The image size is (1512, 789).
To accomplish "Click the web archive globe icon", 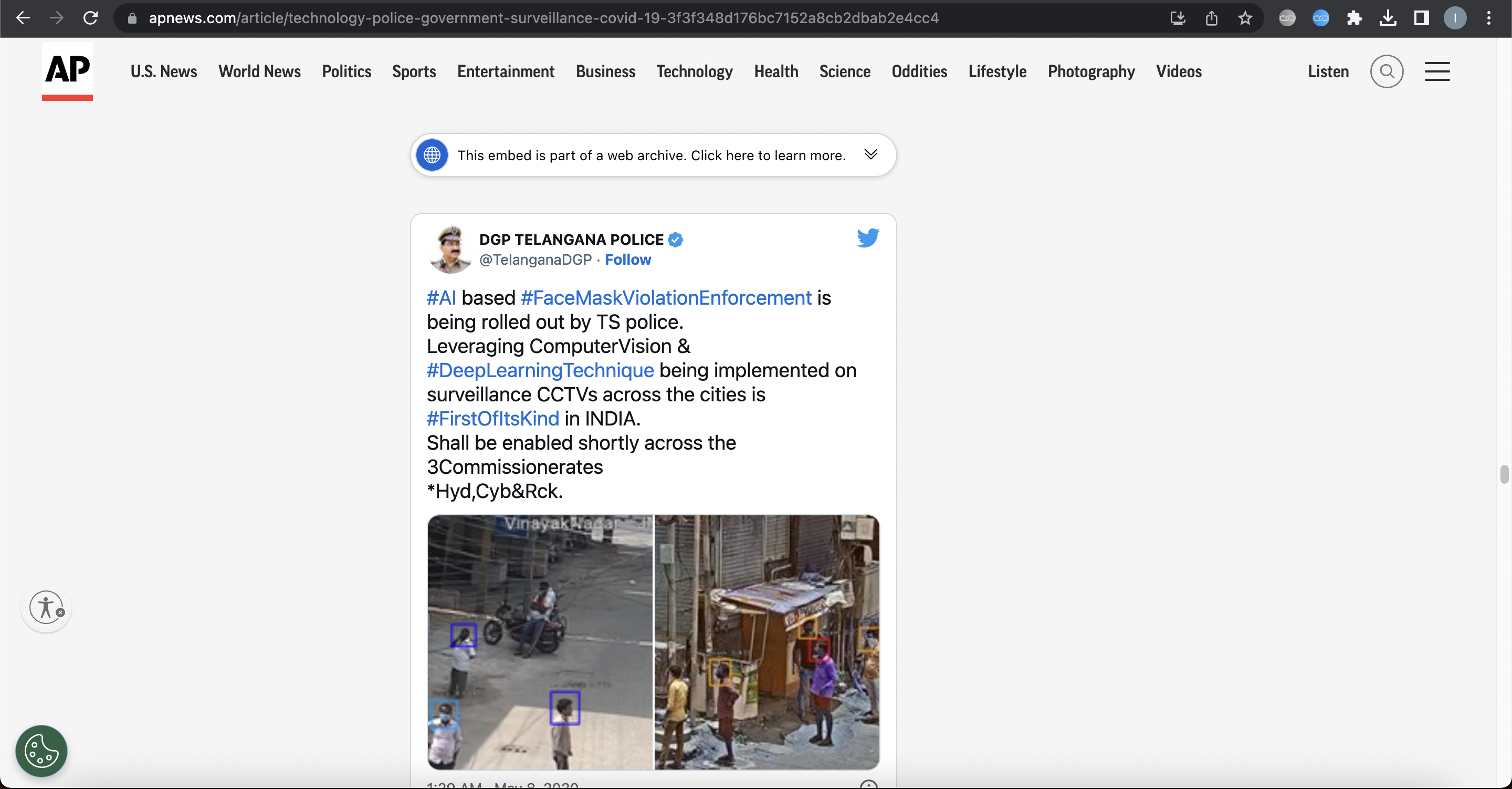I will [x=432, y=155].
